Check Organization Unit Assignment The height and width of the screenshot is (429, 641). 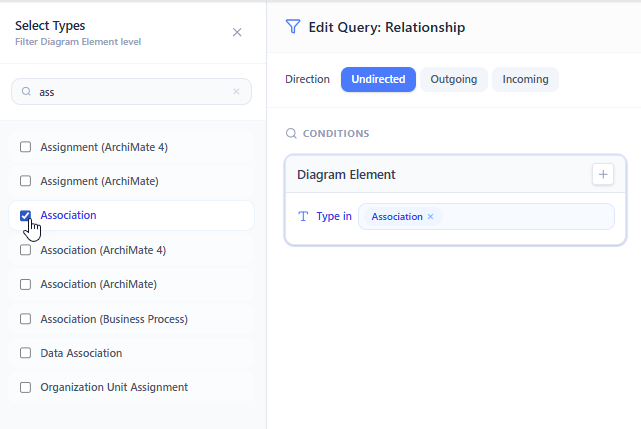tap(25, 387)
